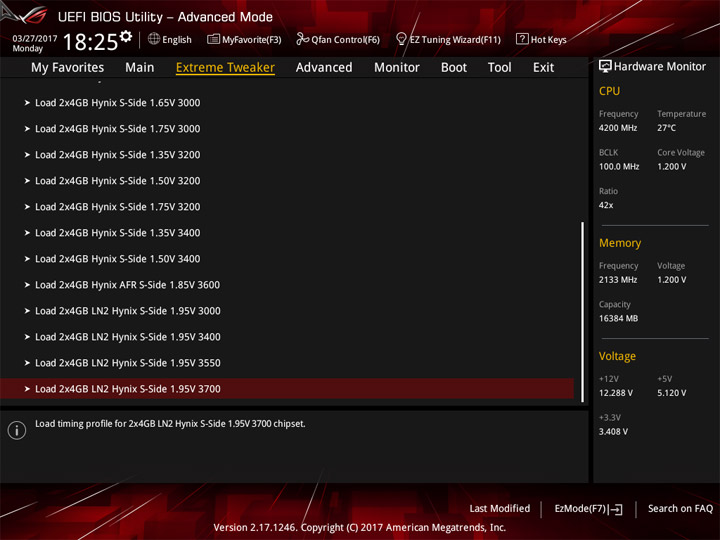Switch to the Boot tab
The height and width of the screenshot is (540, 720).
pos(454,68)
